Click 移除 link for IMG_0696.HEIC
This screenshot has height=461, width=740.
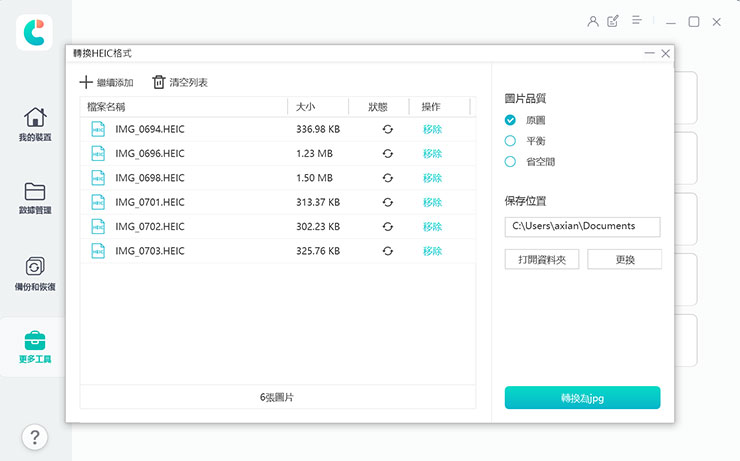[432, 153]
